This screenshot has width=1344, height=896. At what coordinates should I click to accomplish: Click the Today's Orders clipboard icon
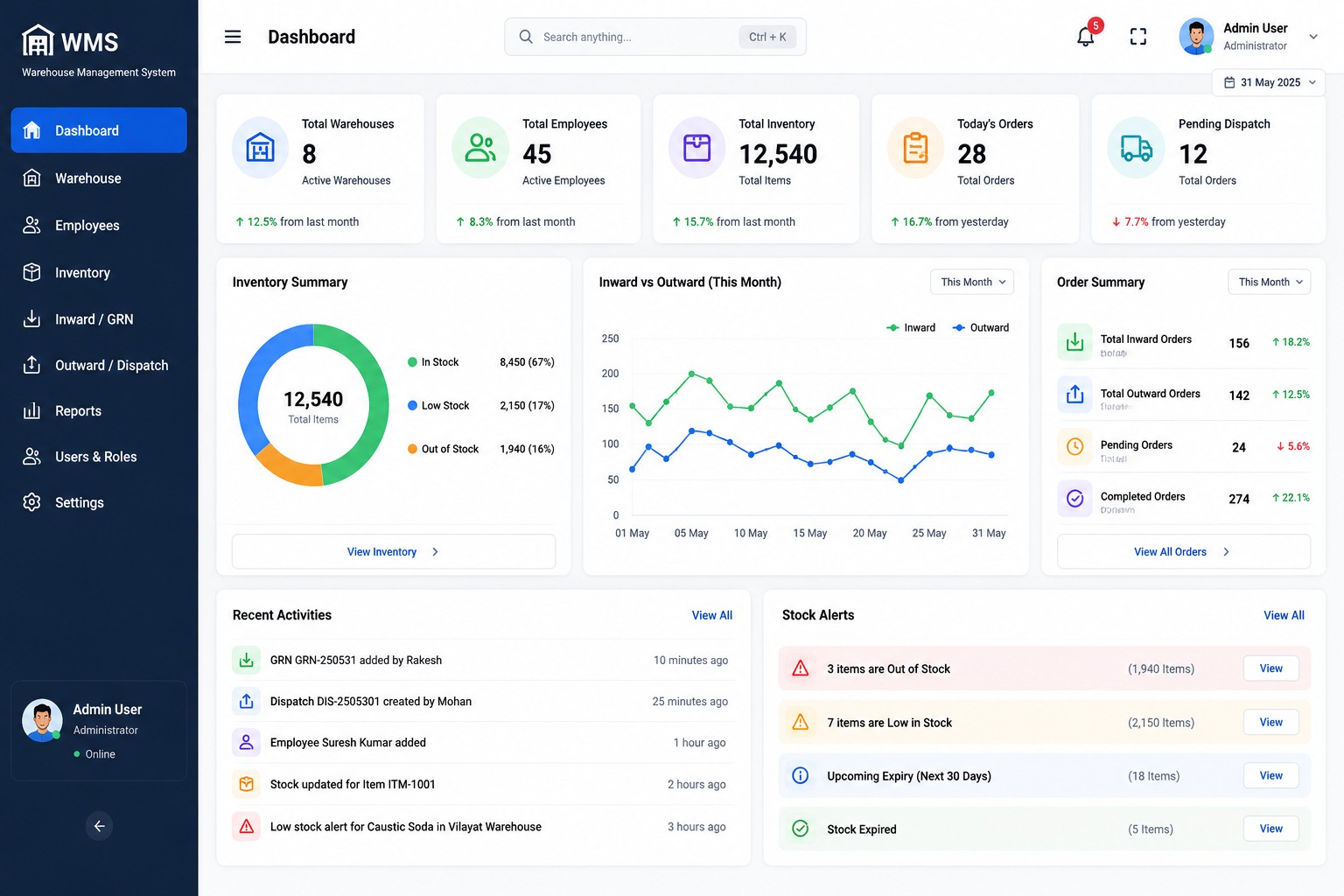(x=916, y=148)
